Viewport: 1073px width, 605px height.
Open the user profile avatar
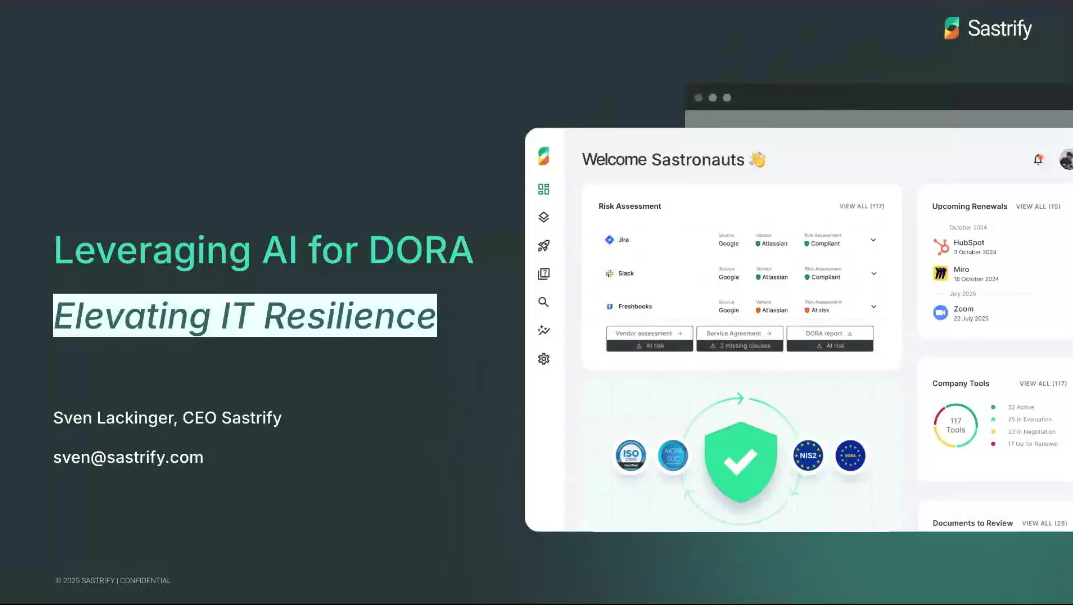pos(1066,159)
